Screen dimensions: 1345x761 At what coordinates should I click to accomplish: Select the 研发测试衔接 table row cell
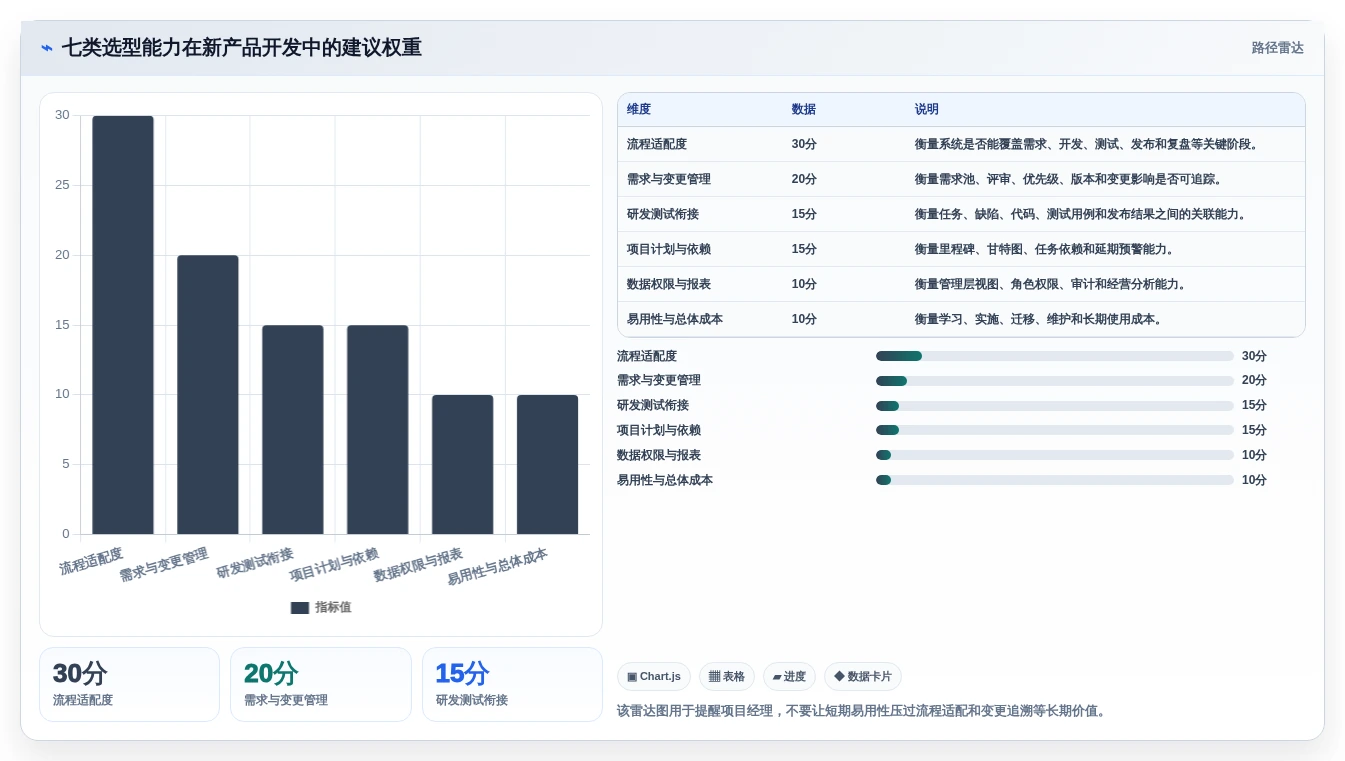(663, 214)
